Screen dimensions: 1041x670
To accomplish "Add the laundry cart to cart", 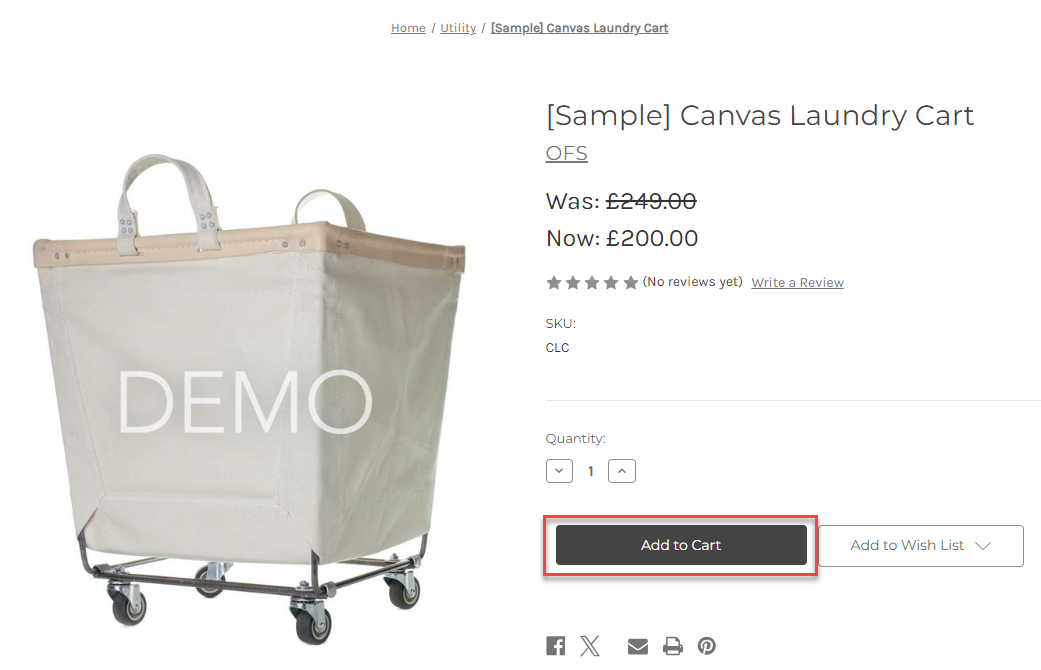I will (681, 545).
